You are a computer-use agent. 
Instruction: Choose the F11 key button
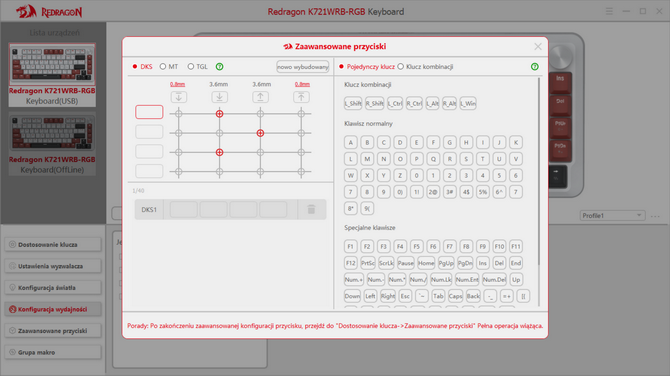[516, 247]
